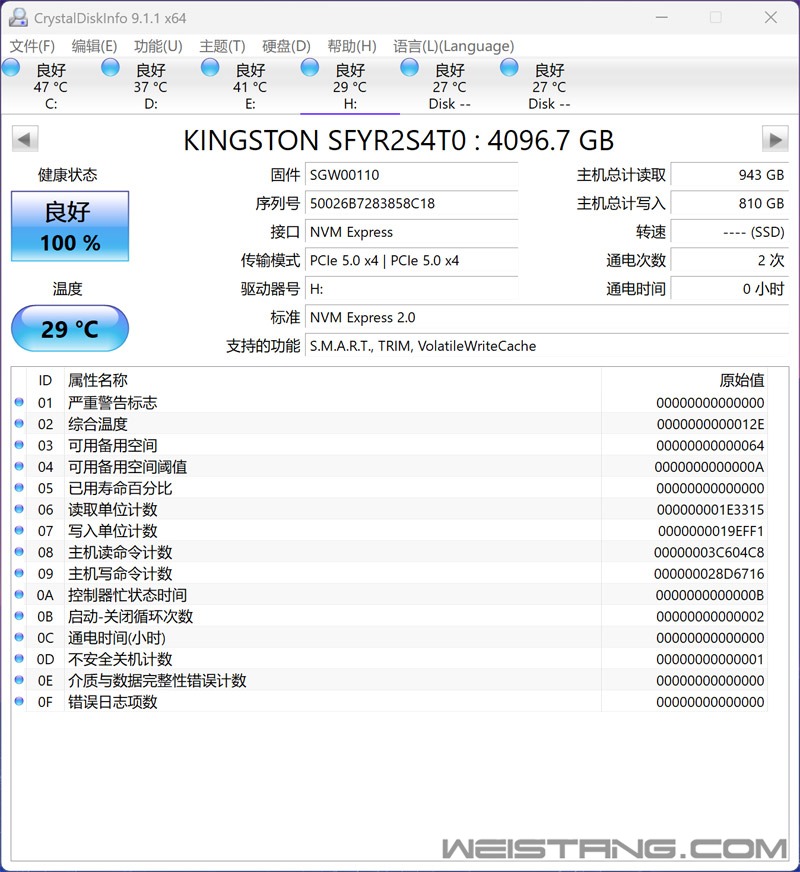Click raw value 00000000000064 for 可用备用空间

tap(710, 445)
